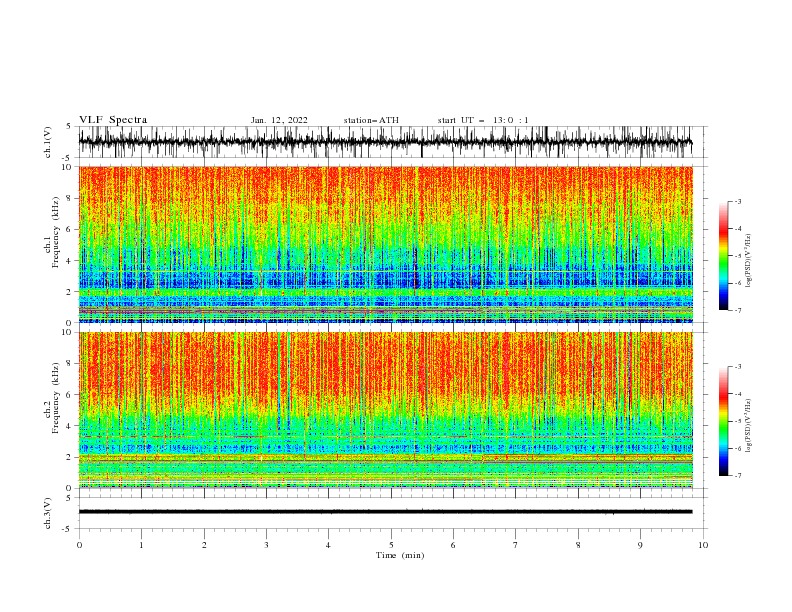This screenshot has height=612, width=792.
Task: Click the time axis tick labeled "5"
Action: coord(391,545)
